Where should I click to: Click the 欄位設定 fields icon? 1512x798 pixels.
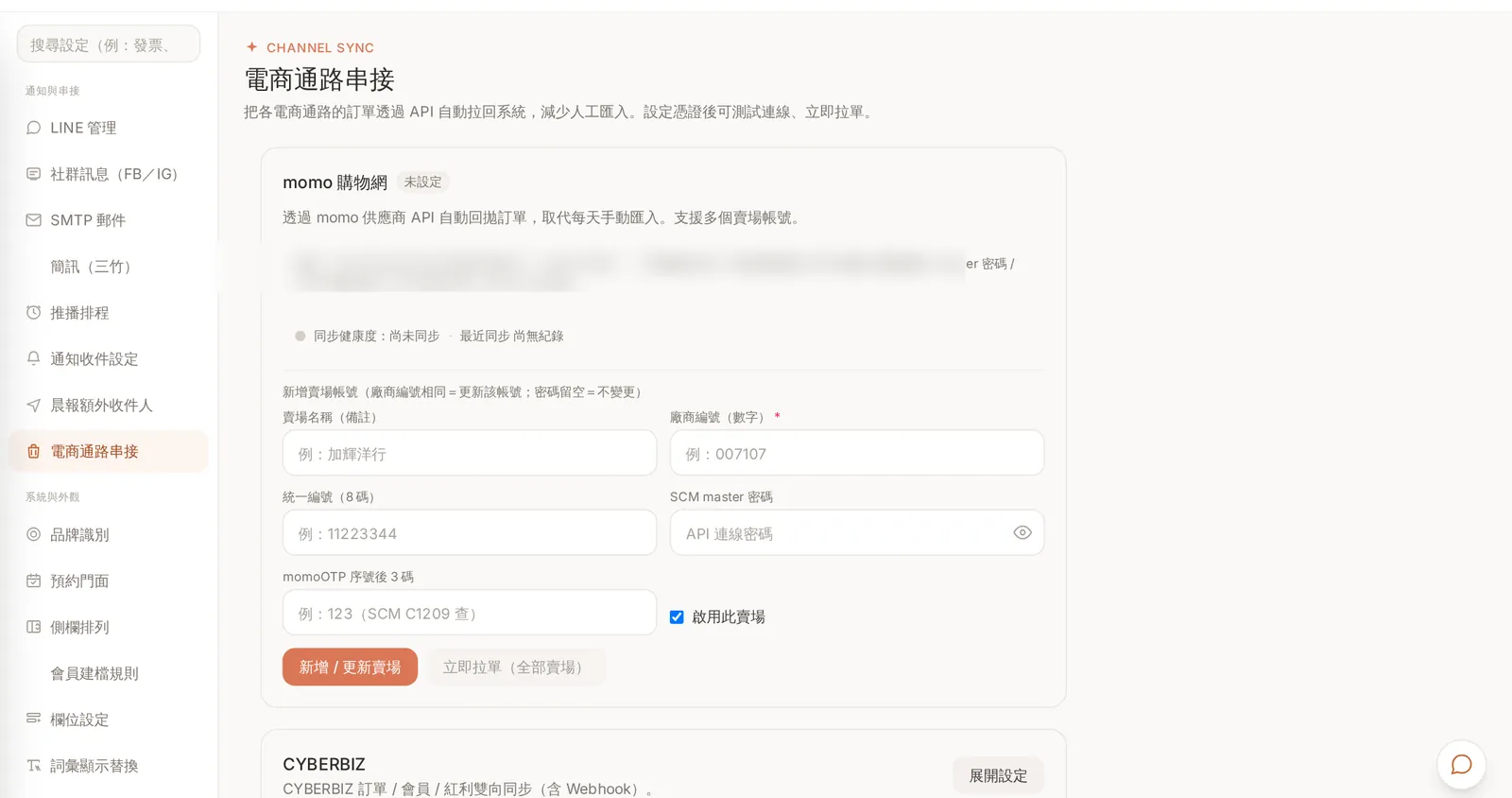pos(34,720)
